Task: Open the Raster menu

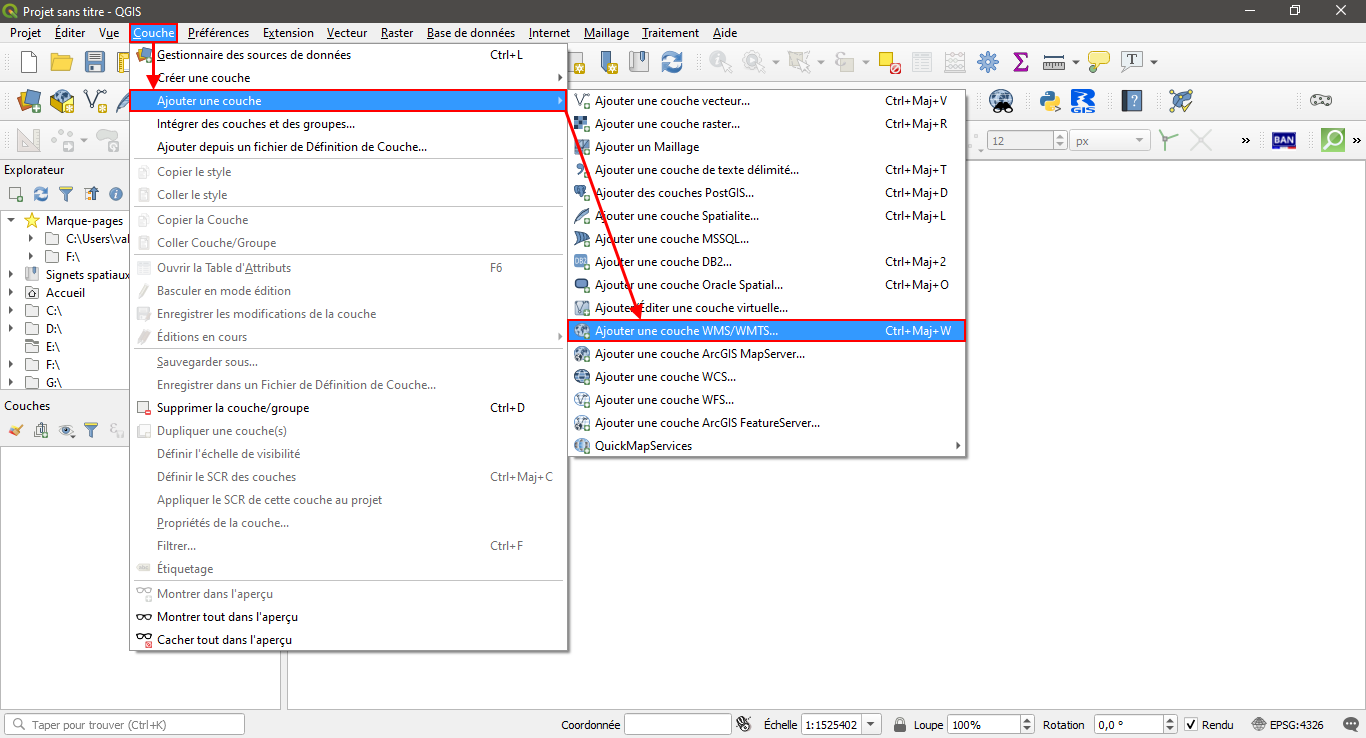Action: point(397,33)
